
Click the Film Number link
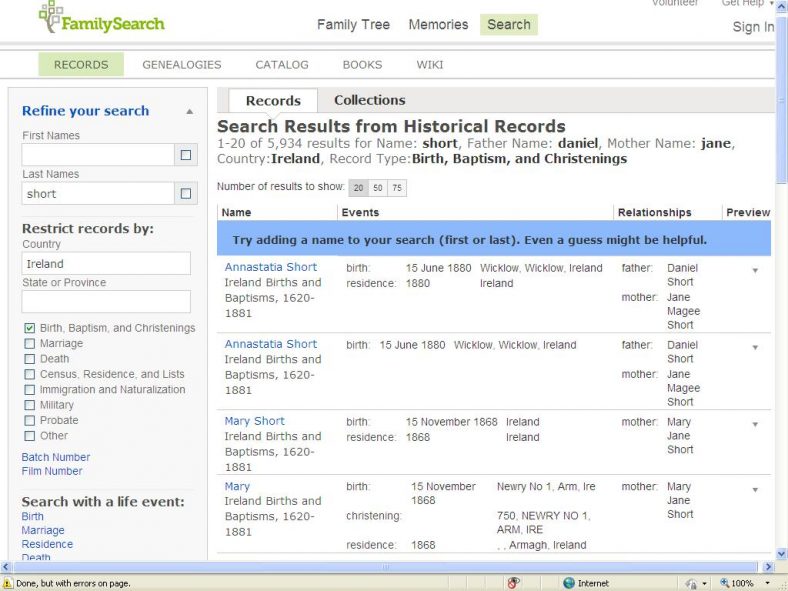click(x=52, y=471)
